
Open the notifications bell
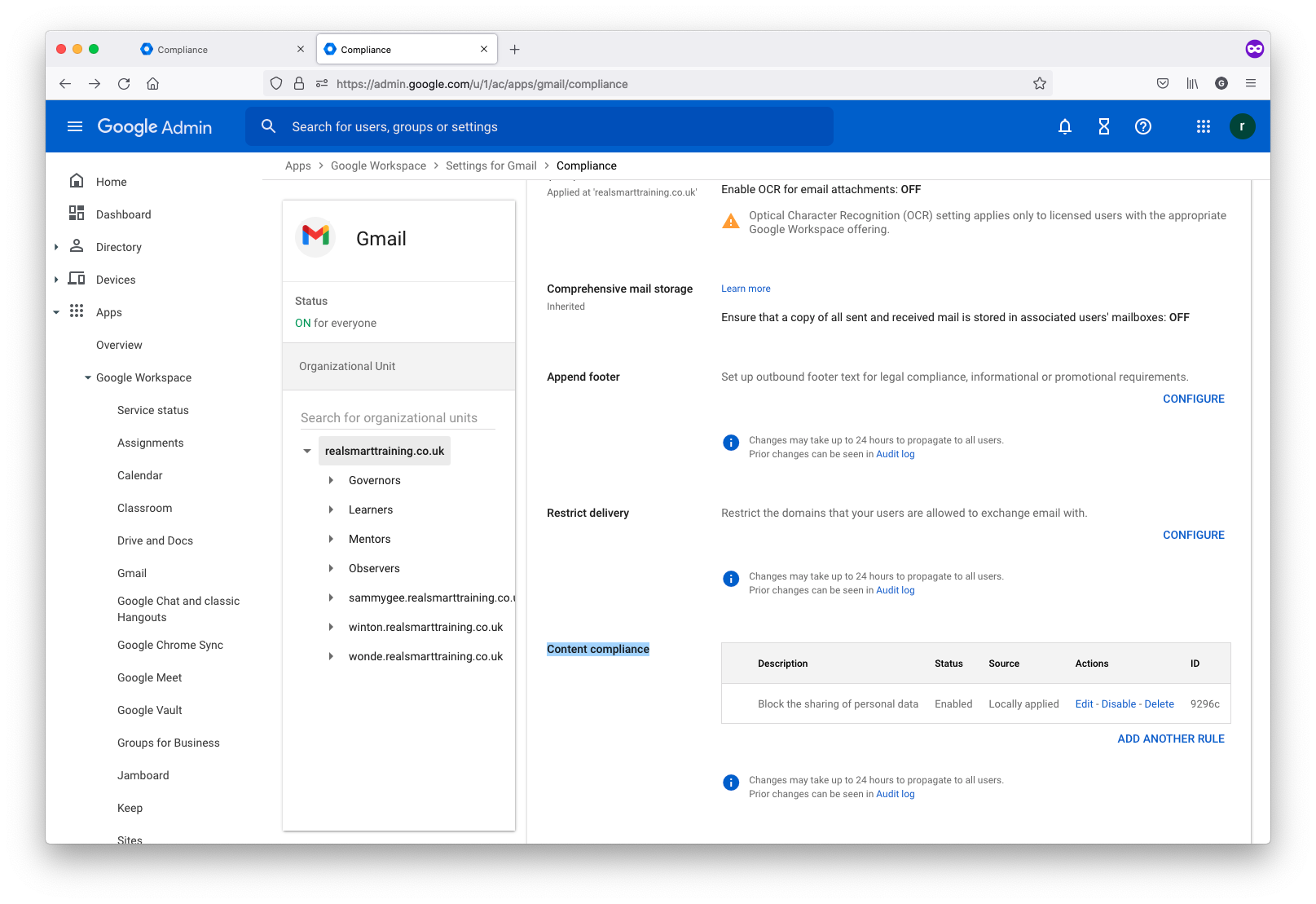point(1065,126)
